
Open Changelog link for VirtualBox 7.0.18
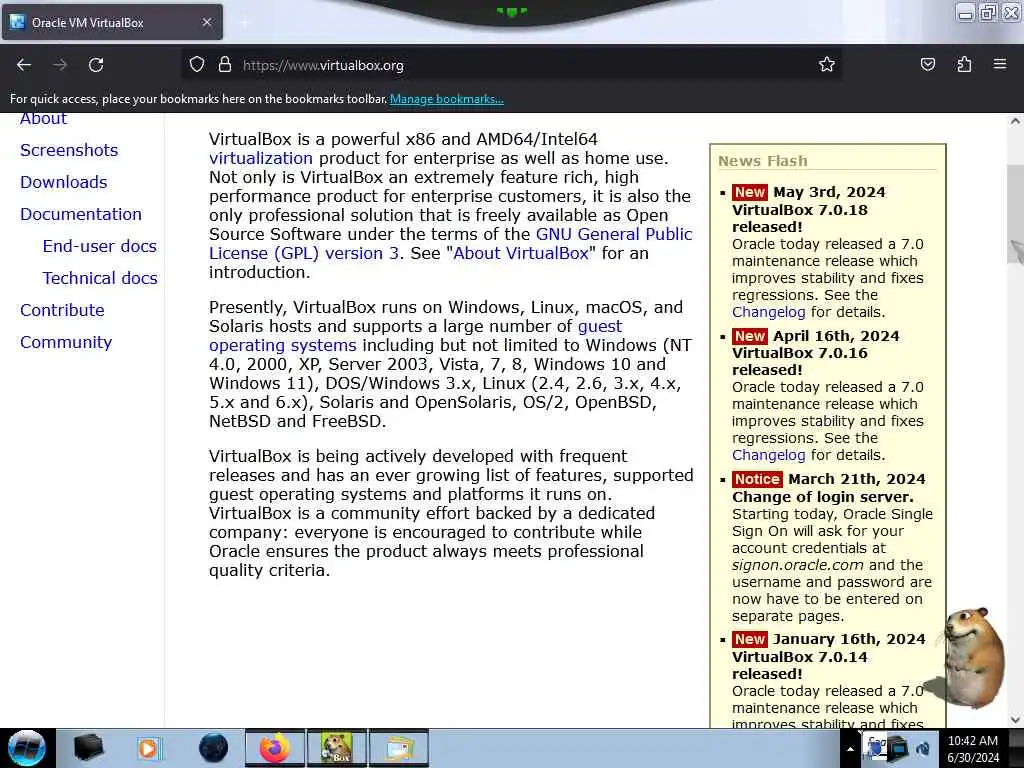(x=769, y=312)
